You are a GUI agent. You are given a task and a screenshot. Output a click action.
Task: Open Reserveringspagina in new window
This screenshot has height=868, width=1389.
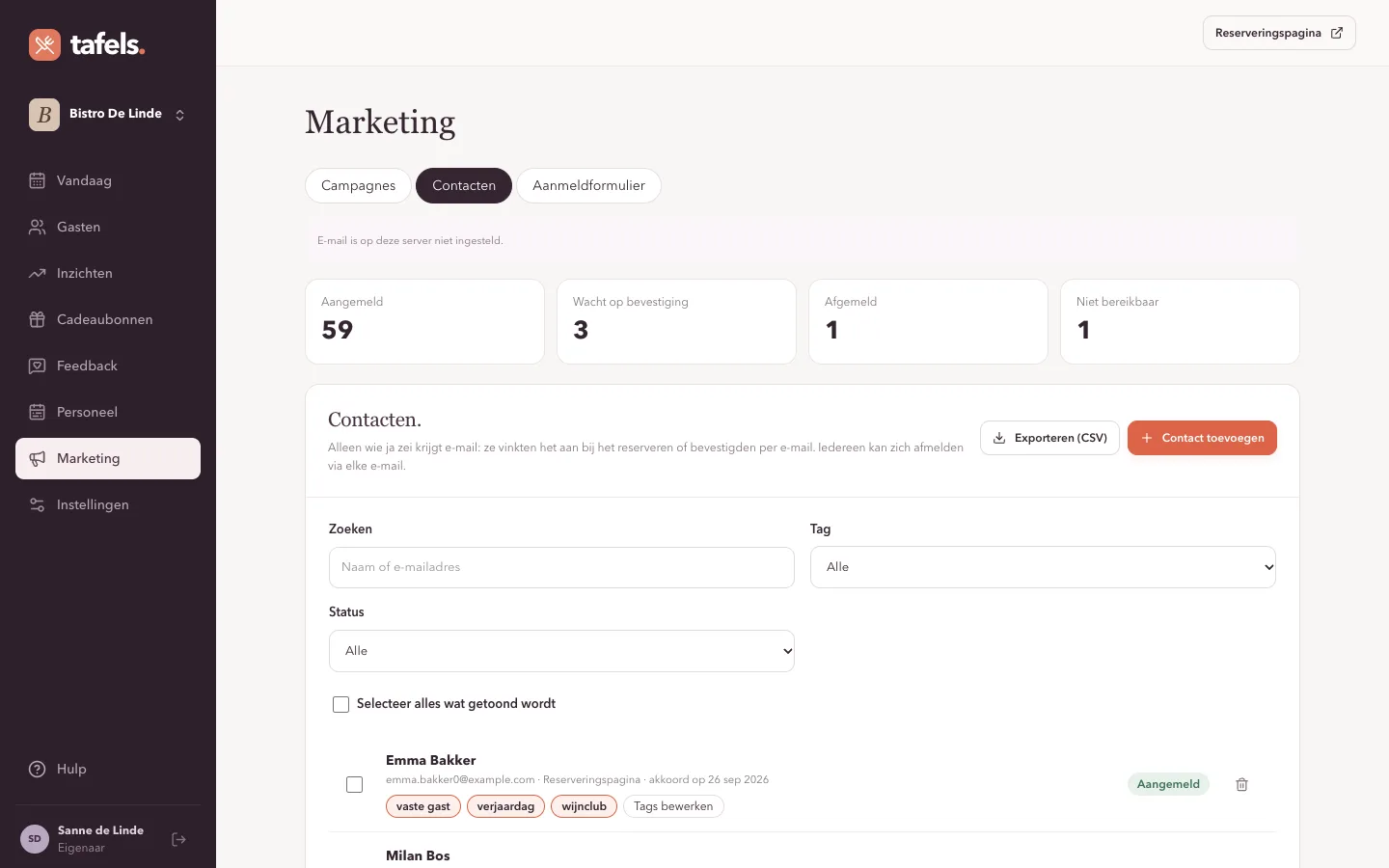(x=1279, y=33)
